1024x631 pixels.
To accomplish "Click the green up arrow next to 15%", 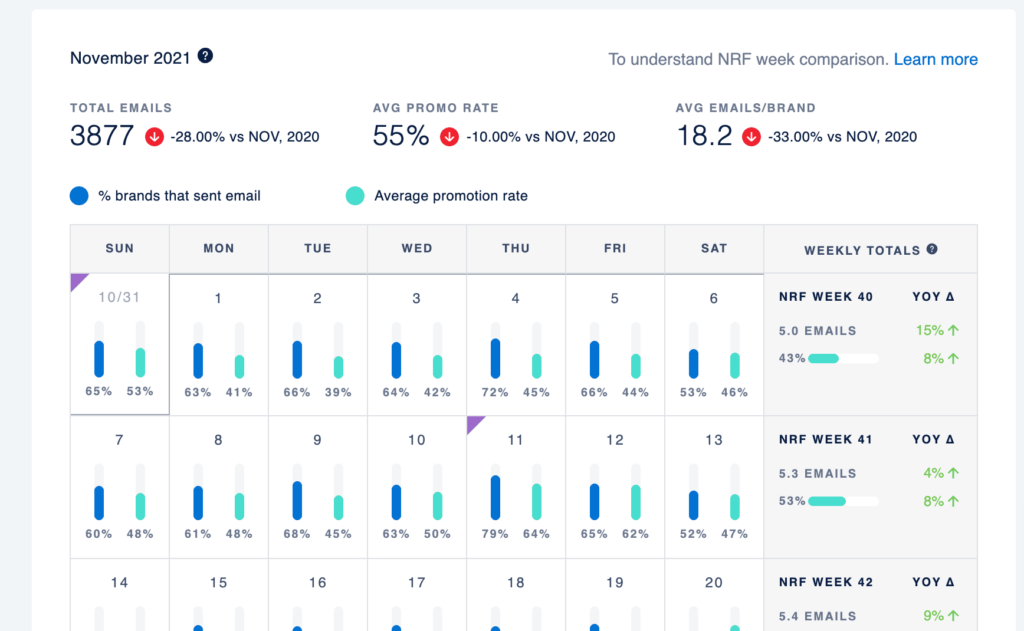I will point(953,331).
